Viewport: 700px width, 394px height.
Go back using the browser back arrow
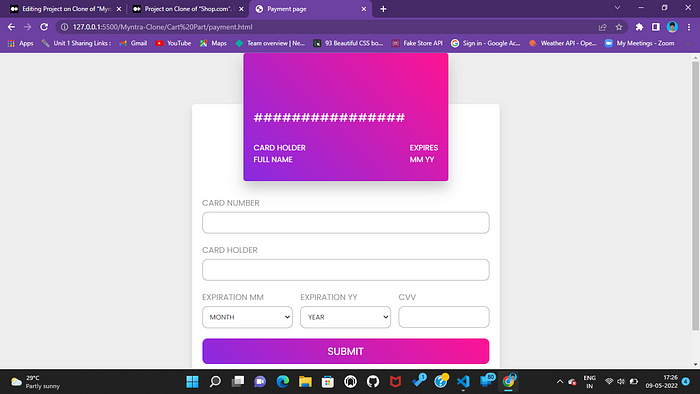click(11, 27)
